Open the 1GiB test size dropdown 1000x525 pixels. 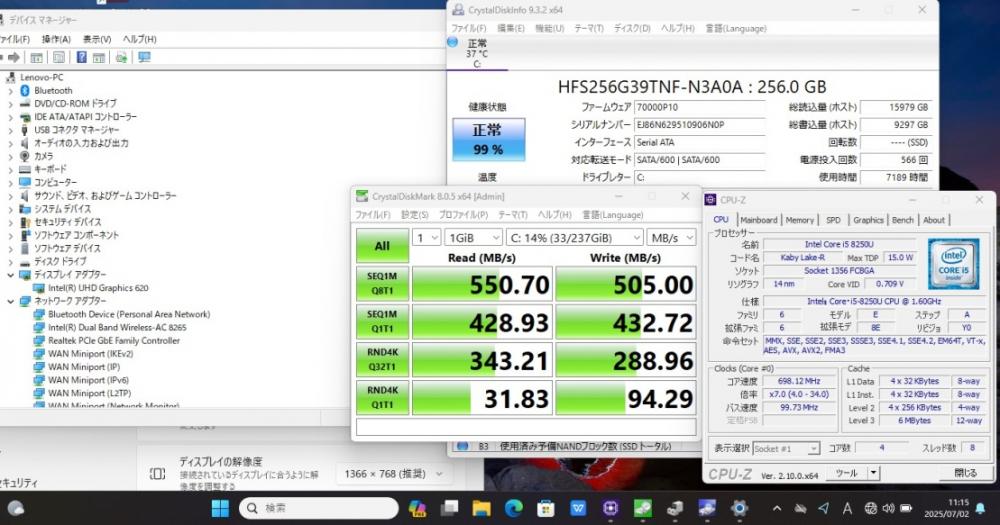[473, 238]
